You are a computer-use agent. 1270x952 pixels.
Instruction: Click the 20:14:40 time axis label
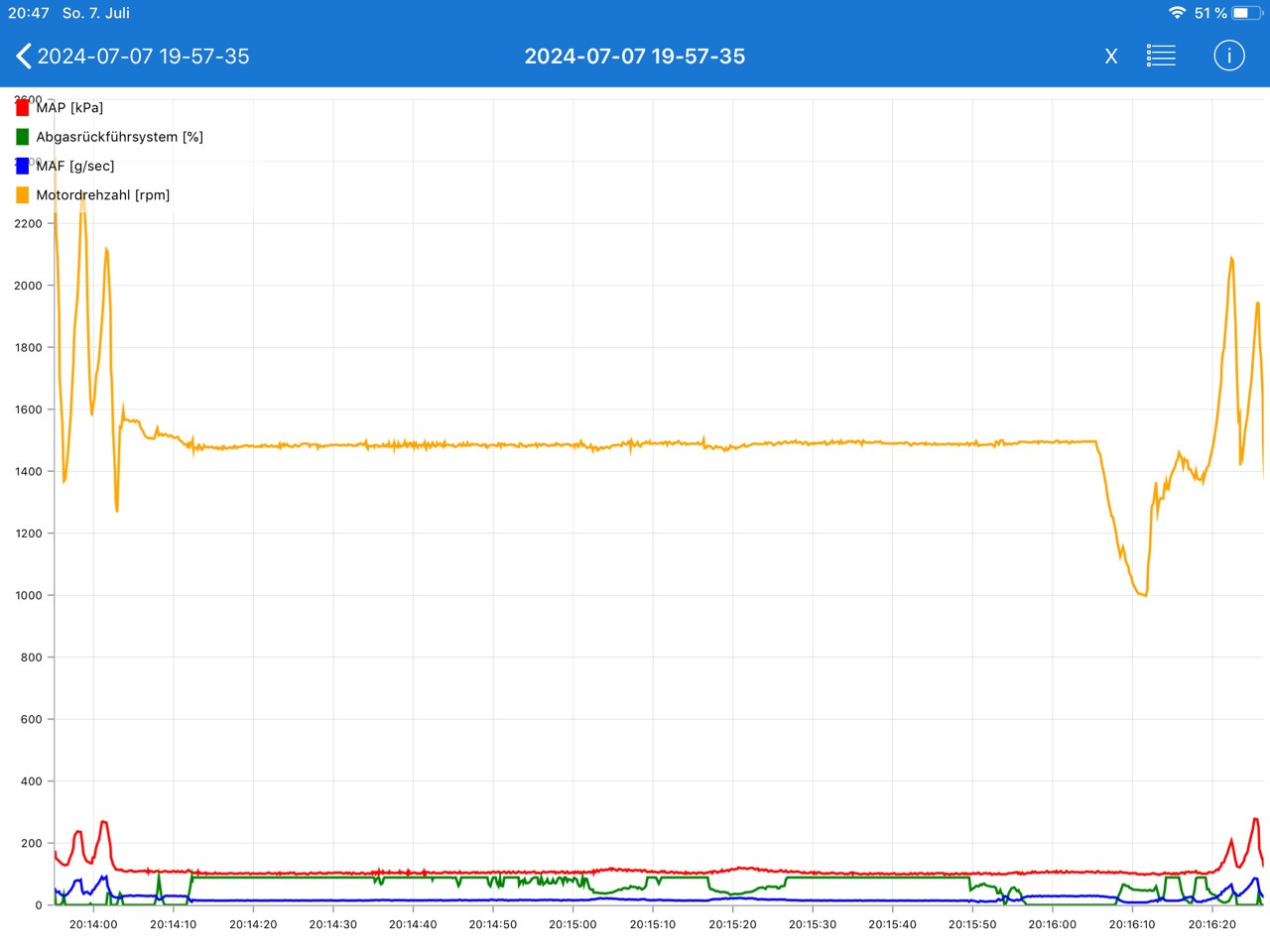(x=413, y=924)
